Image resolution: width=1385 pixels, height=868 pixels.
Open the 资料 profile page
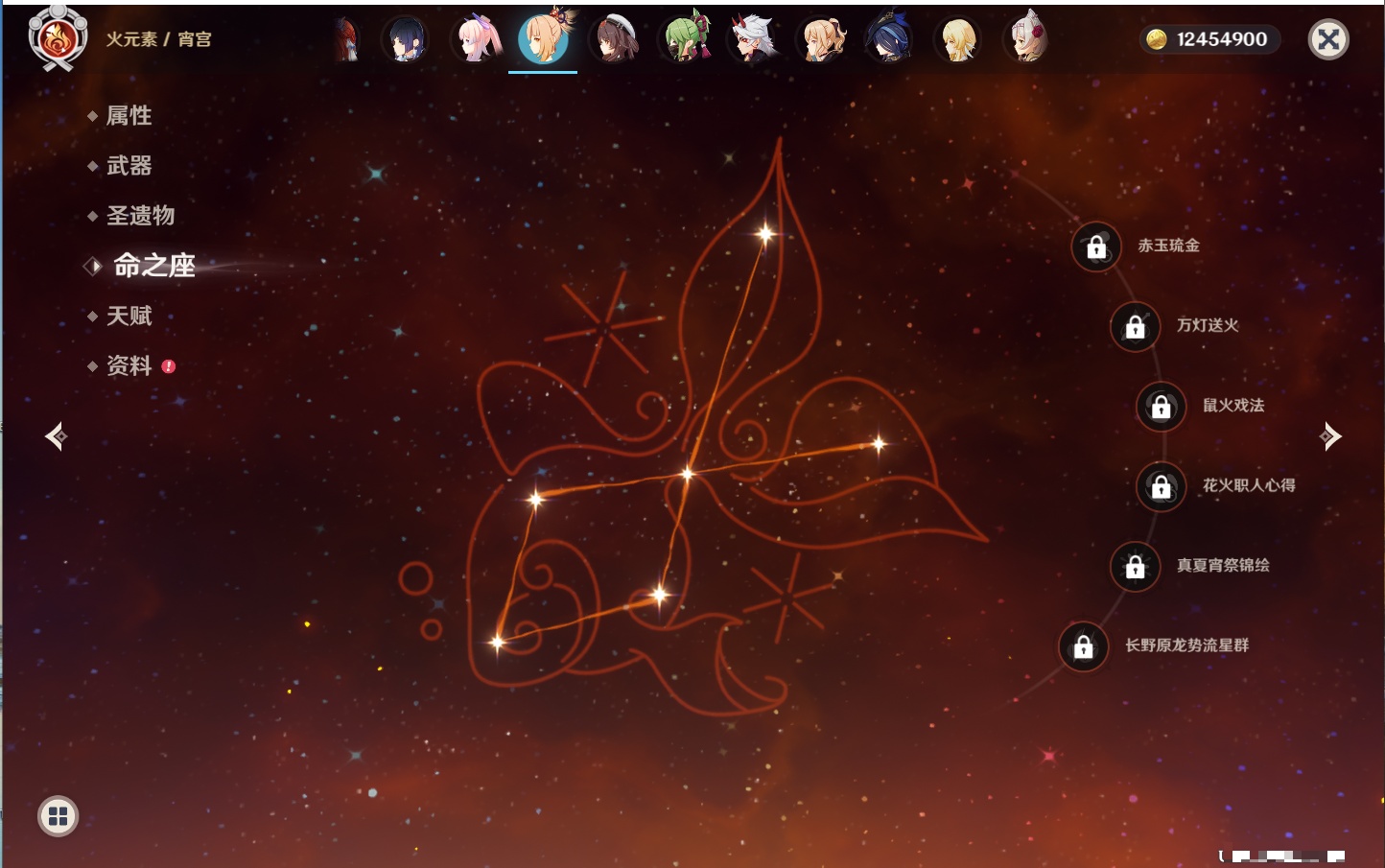129,365
